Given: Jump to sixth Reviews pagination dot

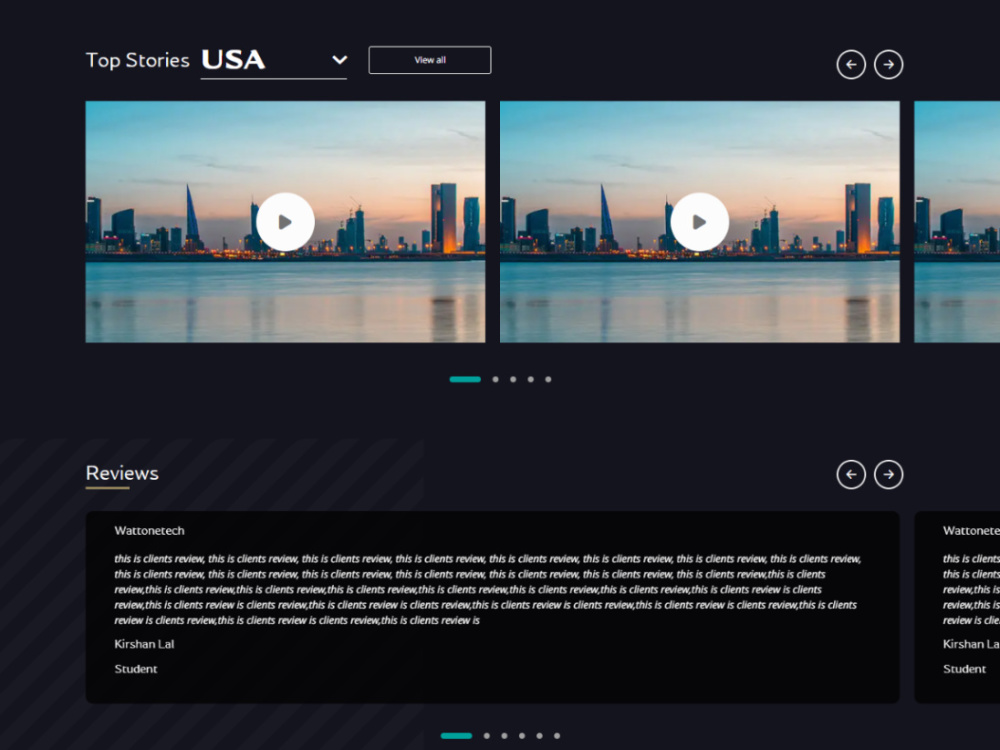Looking at the screenshot, I should 557,736.
